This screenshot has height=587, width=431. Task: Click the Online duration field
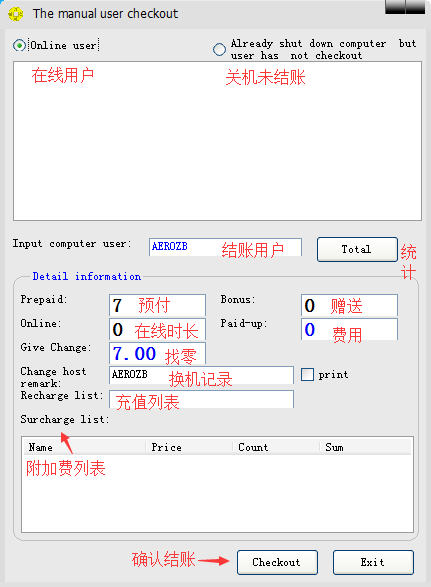point(157,329)
